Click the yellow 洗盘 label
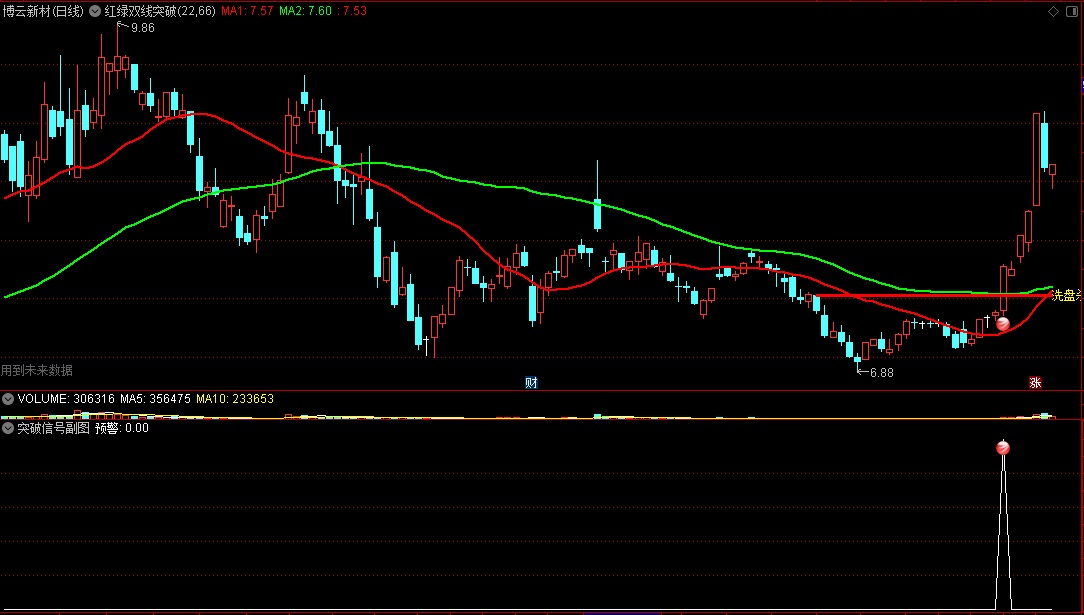Screen dimensions: 1084x615 tap(1065, 296)
